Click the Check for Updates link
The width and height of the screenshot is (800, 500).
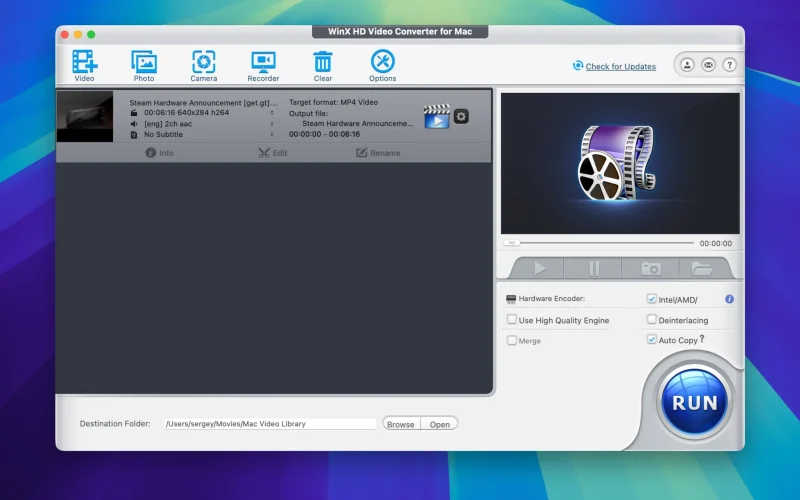click(x=620, y=66)
